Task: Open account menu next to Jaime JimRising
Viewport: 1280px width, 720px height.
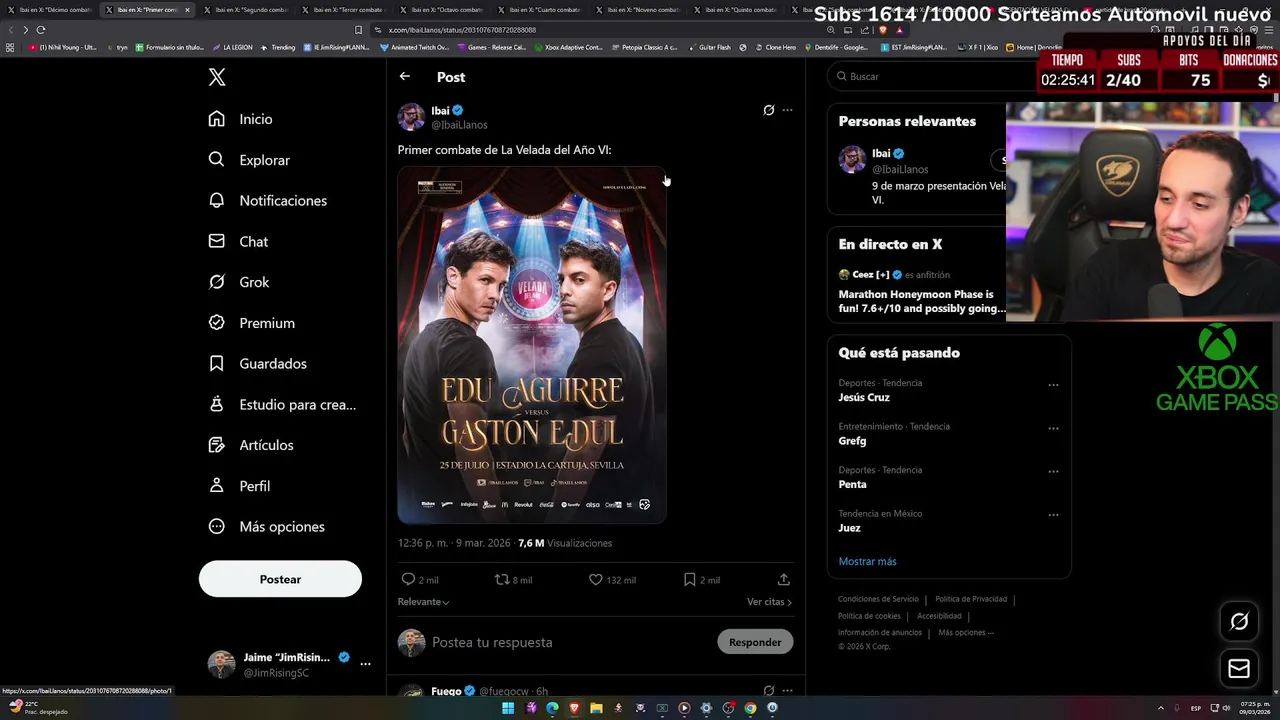Action: 365,664
